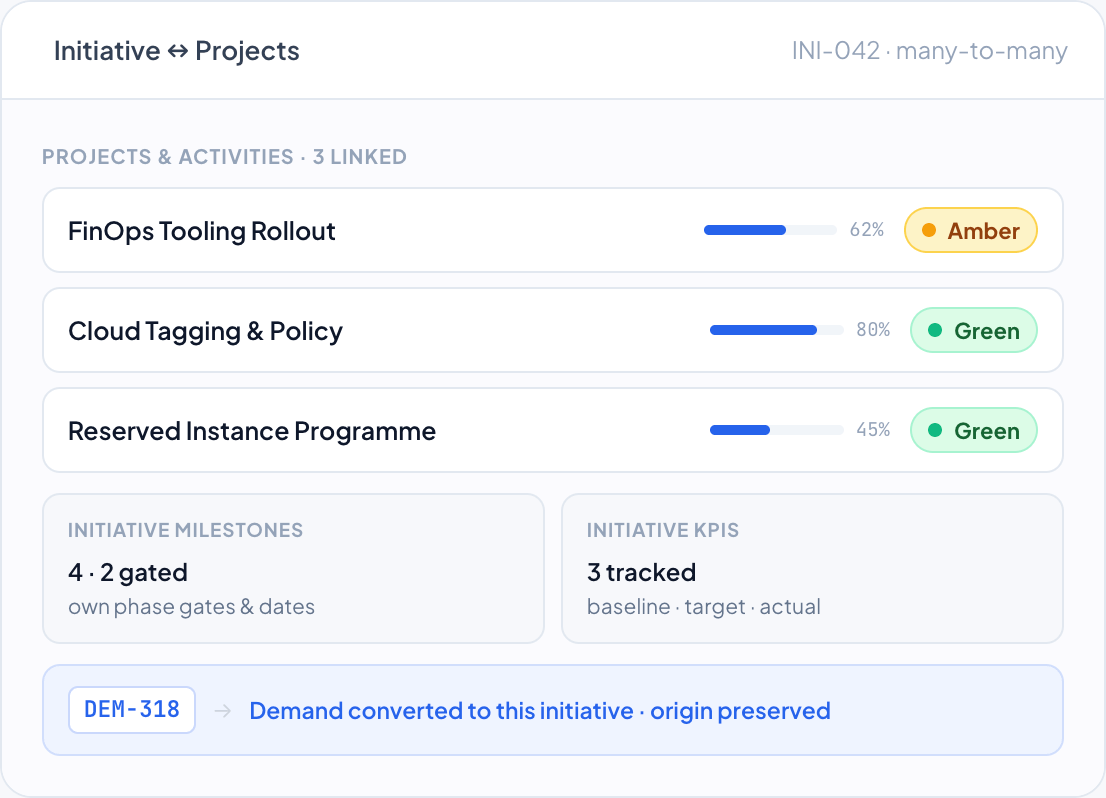The image size is (1106, 798).
Task: Click the own phase gates & dates caption
Action: coord(191,607)
